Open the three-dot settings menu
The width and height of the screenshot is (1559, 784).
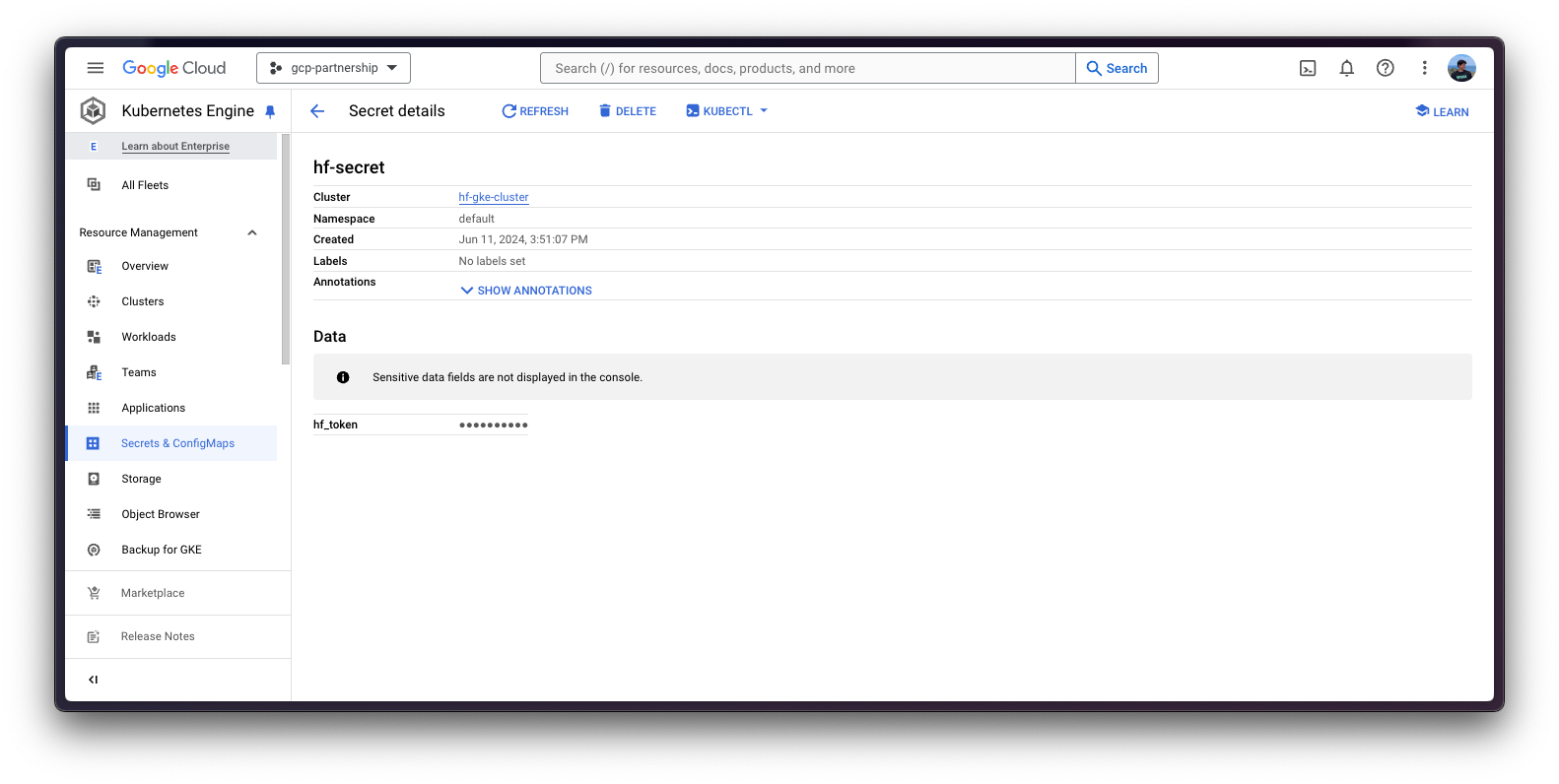click(1424, 68)
